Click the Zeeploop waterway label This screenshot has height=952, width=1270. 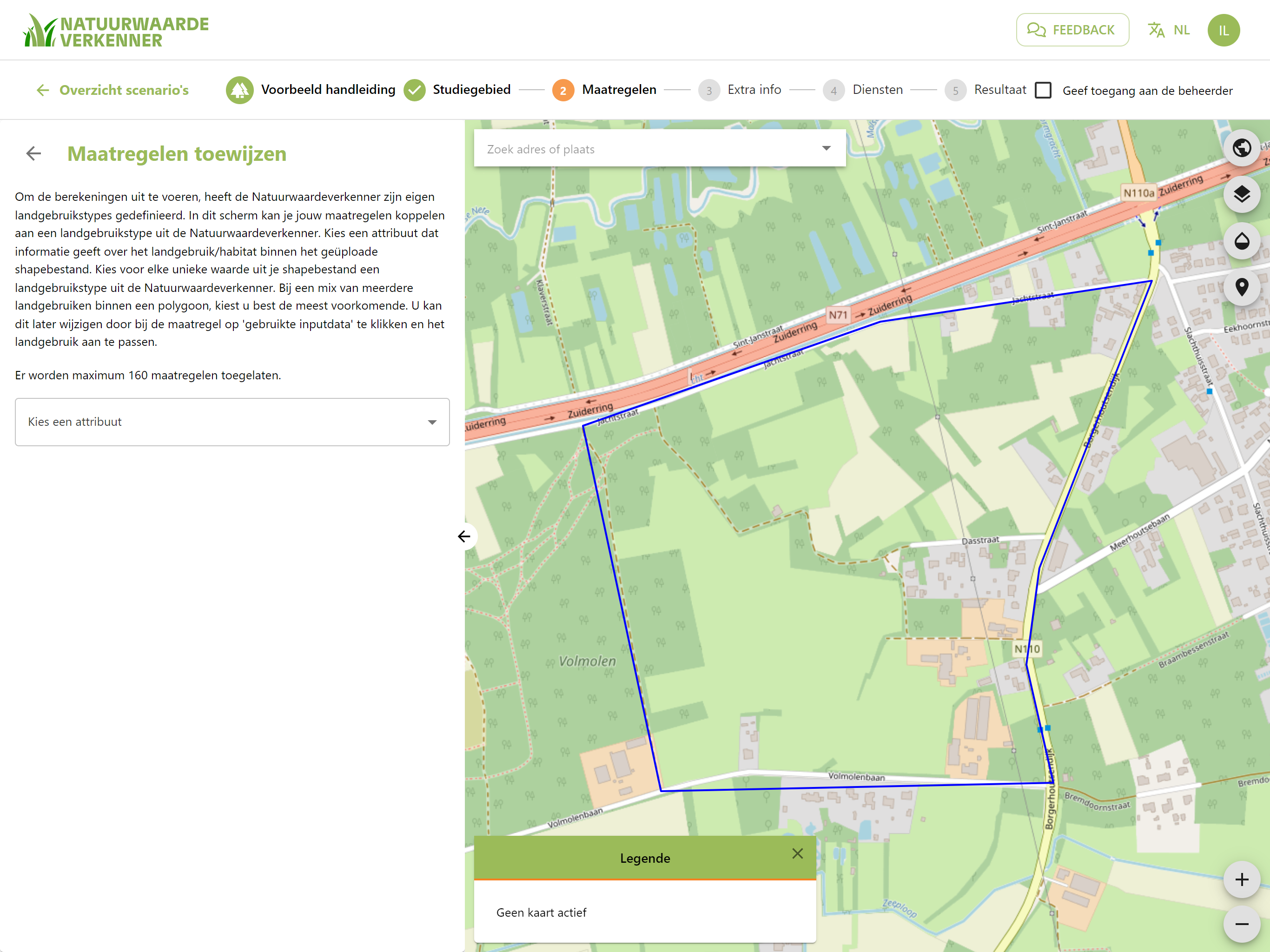click(900, 908)
